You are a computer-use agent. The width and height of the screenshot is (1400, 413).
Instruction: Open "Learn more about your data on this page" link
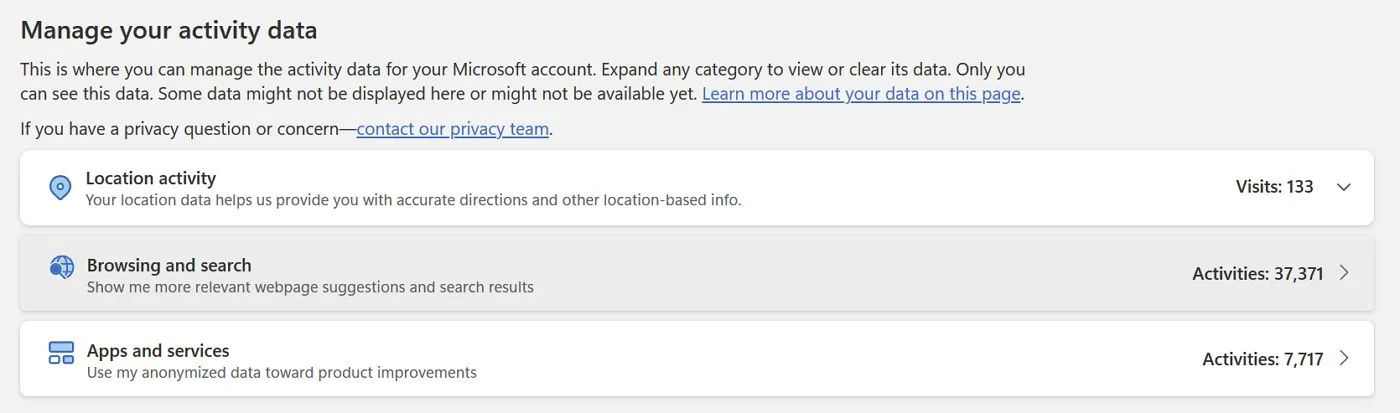[861, 94]
